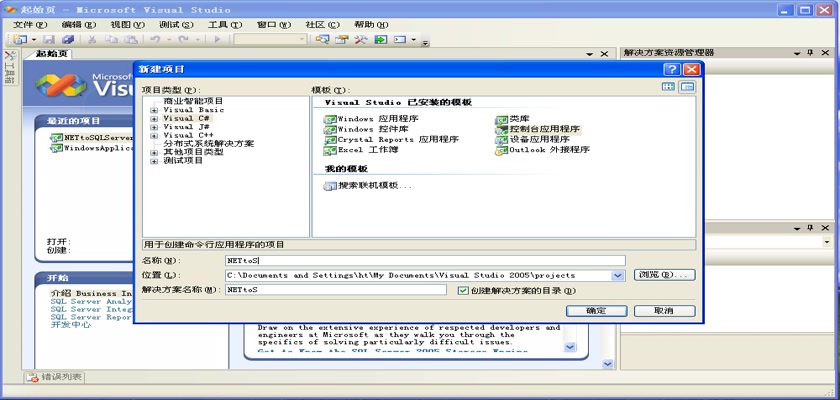Click into the 名称 name field
Screen dimensions: 840x400
coord(425,261)
